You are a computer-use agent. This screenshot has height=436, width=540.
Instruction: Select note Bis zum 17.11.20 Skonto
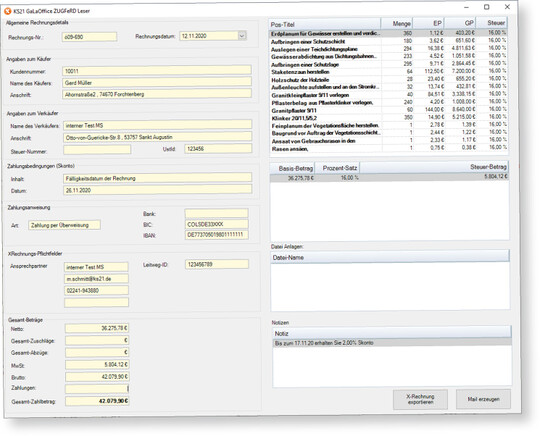pos(392,343)
